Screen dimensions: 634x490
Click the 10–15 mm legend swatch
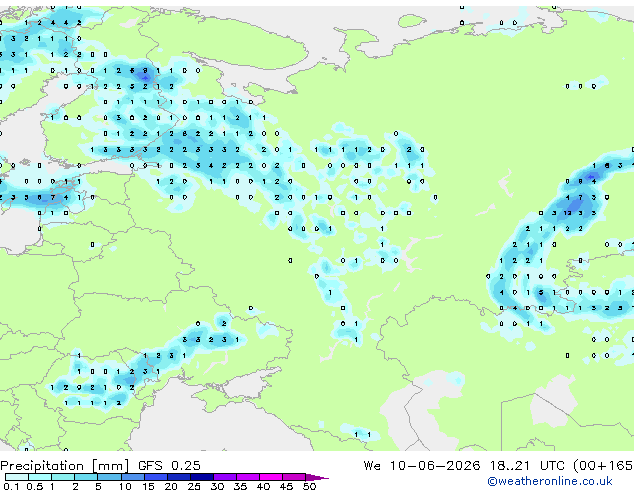coord(133,477)
